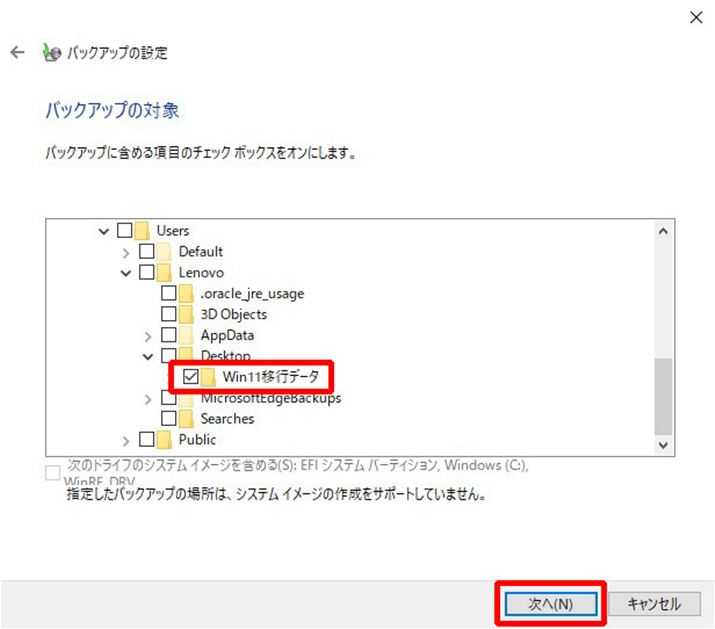Expand the AppData folder node
The width and height of the screenshot is (715, 629).
point(148,337)
